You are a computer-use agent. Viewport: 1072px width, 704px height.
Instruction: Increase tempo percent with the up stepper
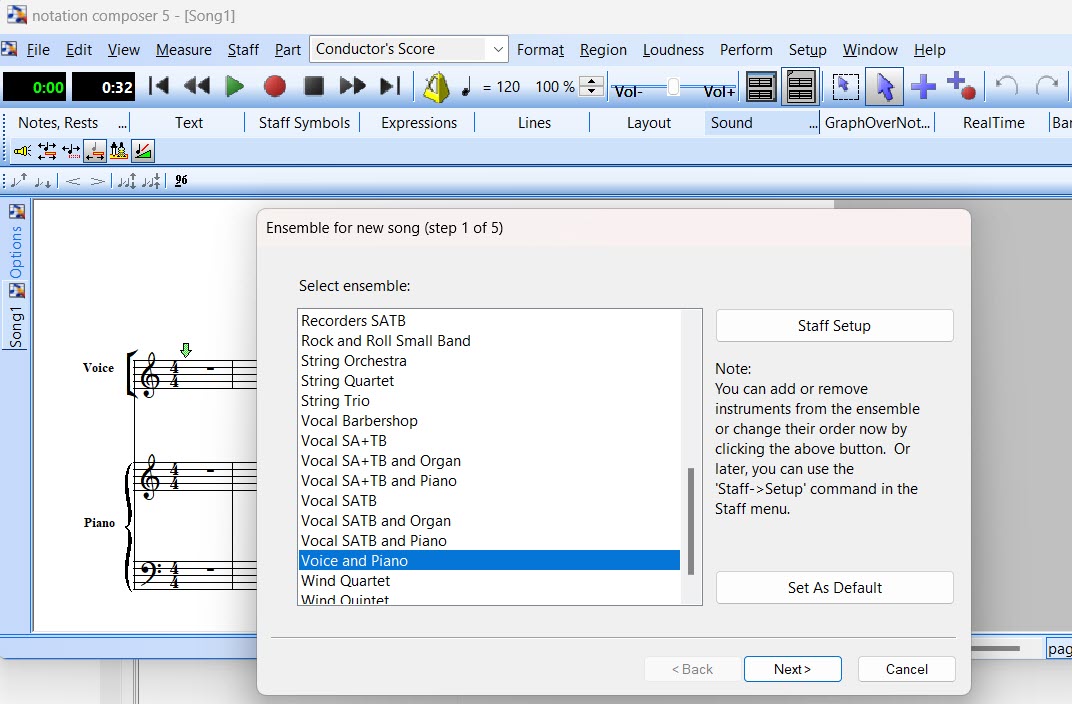pyautogui.click(x=592, y=81)
